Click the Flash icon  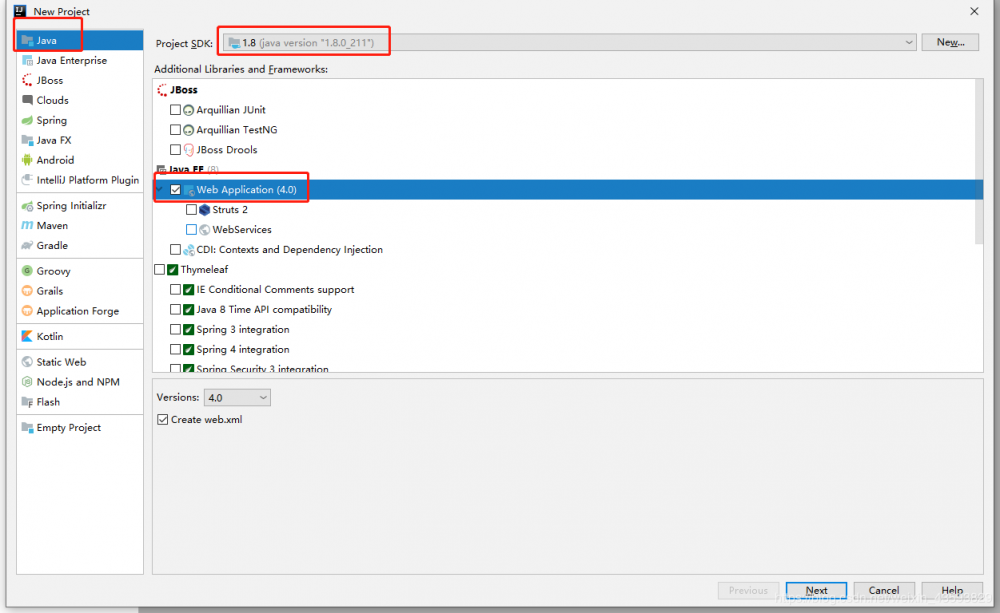pos(27,402)
